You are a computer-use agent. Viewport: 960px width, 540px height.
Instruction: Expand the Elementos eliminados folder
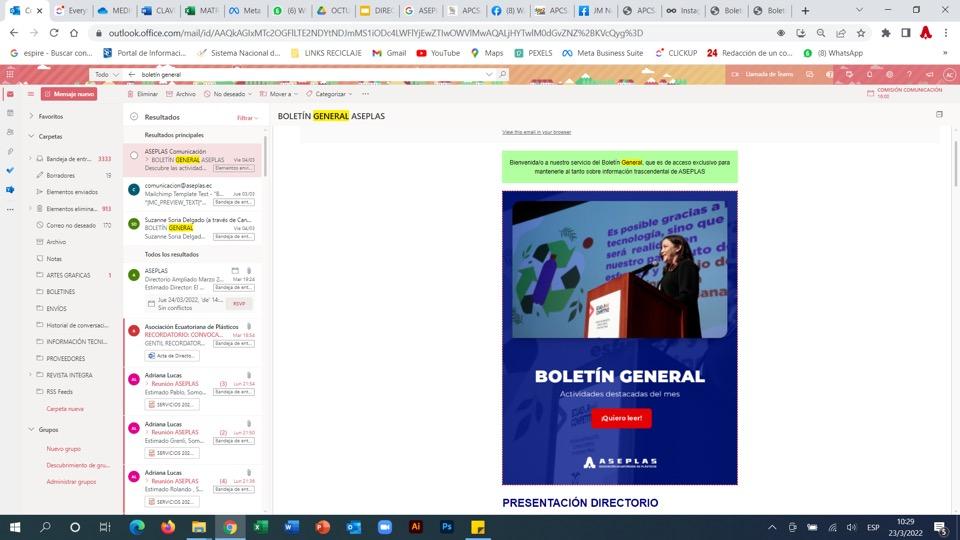30,209
